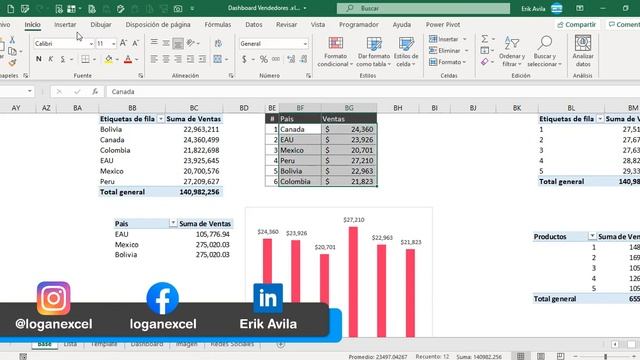Switch to Fórmulas tab
Image resolution: width=640 pixels, height=360 pixels.
218,24
